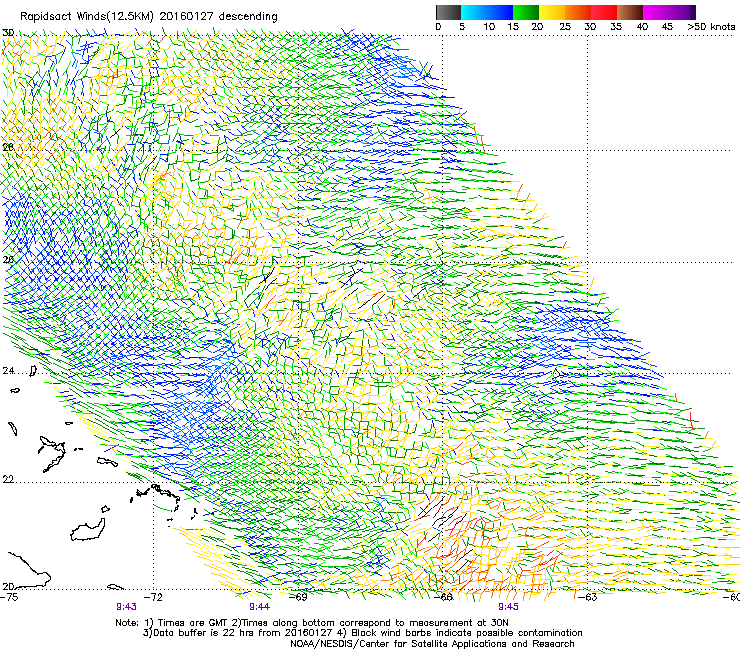Click the orange 25-30 knots color segment
This screenshot has width=740, height=650.
(x=578, y=12)
